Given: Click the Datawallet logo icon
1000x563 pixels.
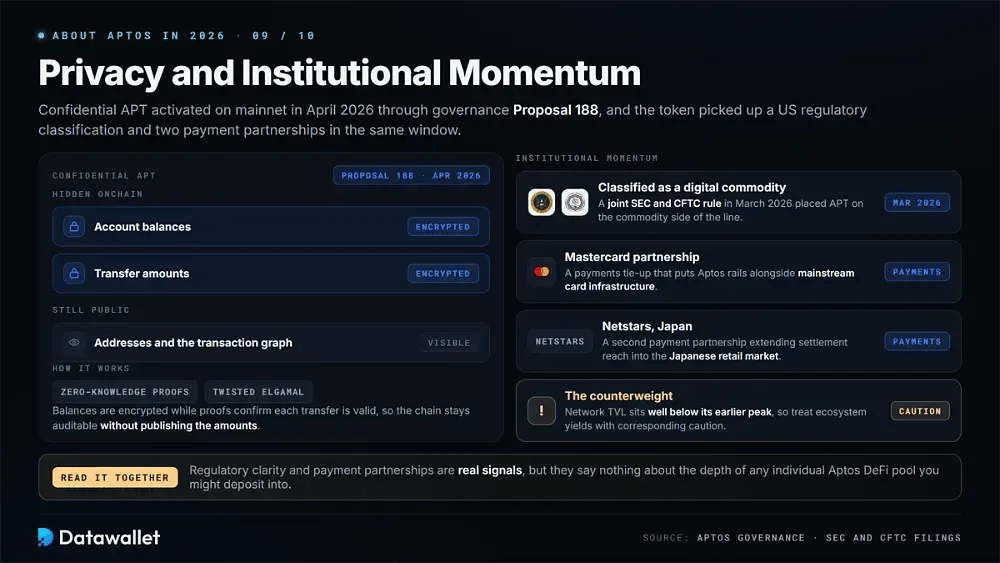Looking at the screenshot, I should [45, 537].
